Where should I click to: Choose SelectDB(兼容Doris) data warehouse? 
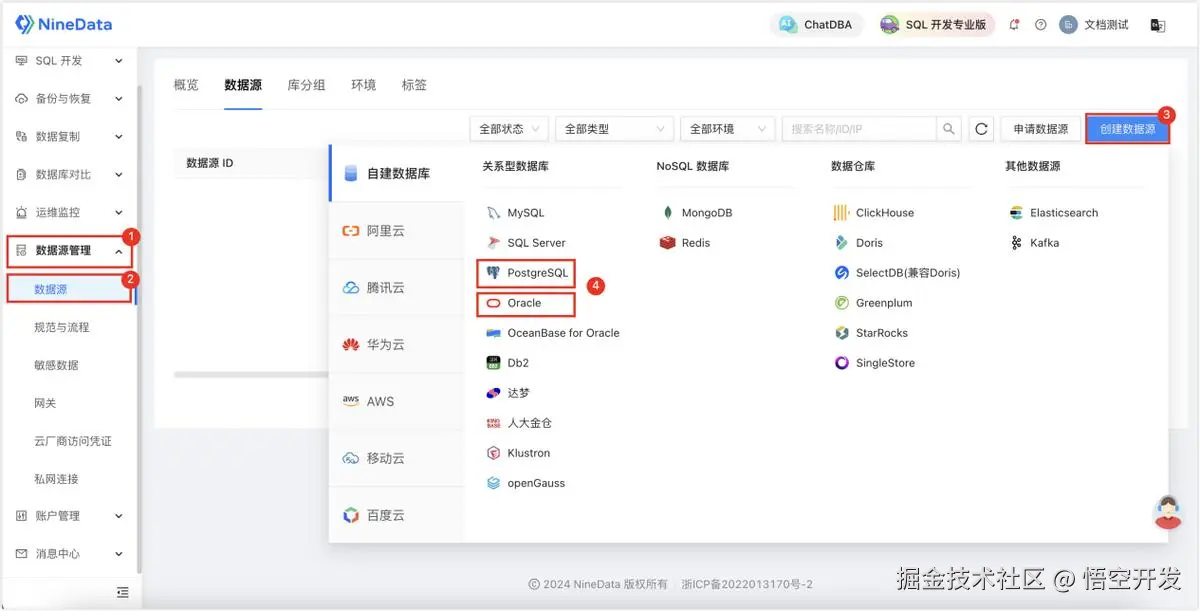897,273
